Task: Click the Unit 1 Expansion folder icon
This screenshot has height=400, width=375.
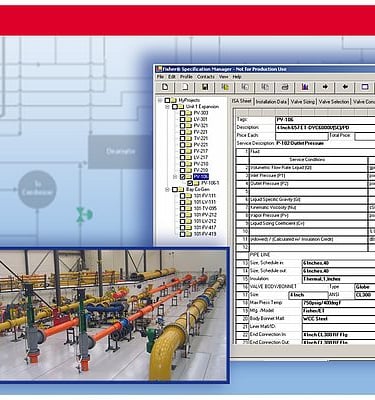Action: pyautogui.click(x=181, y=107)
